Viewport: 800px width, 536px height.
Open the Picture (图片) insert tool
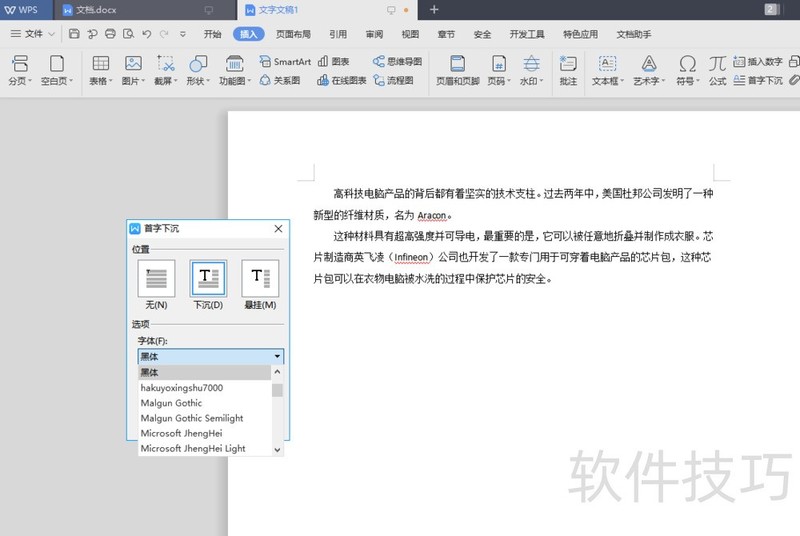[x=133, y=70]
